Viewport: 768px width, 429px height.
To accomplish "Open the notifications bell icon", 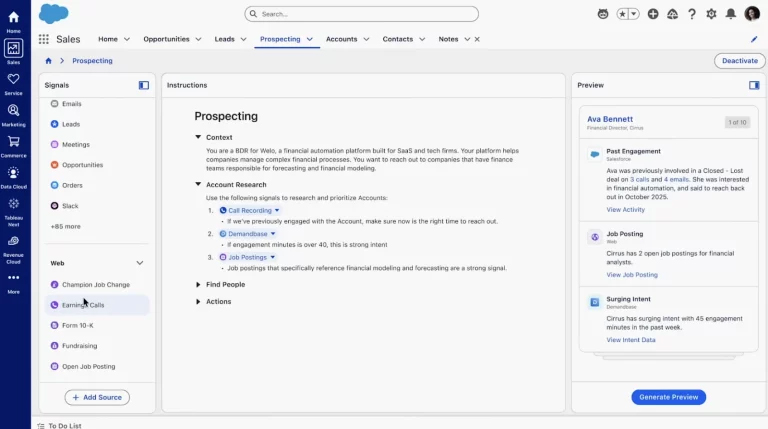I will pyautogui.click(x=728, y=14).
